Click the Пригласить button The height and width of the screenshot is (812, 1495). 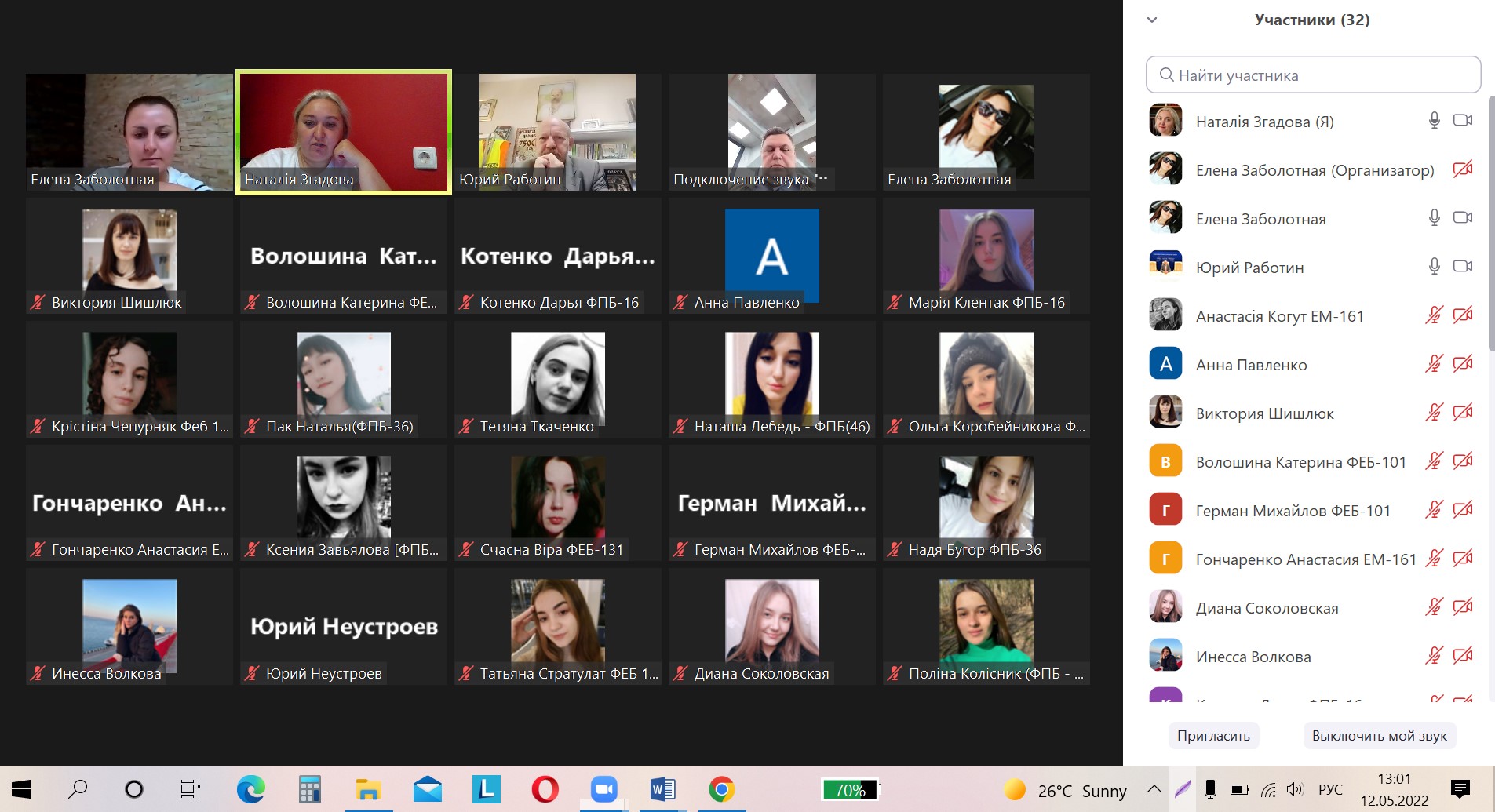[1213, 736]
